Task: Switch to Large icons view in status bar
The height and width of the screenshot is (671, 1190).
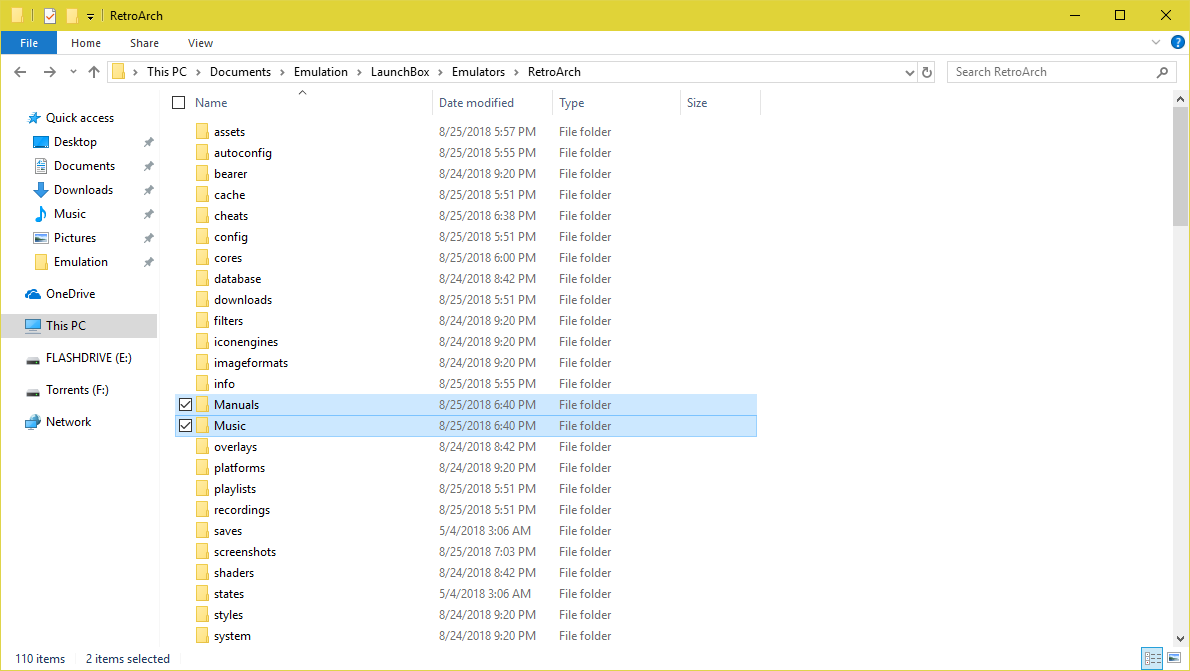Action: 1174,658
